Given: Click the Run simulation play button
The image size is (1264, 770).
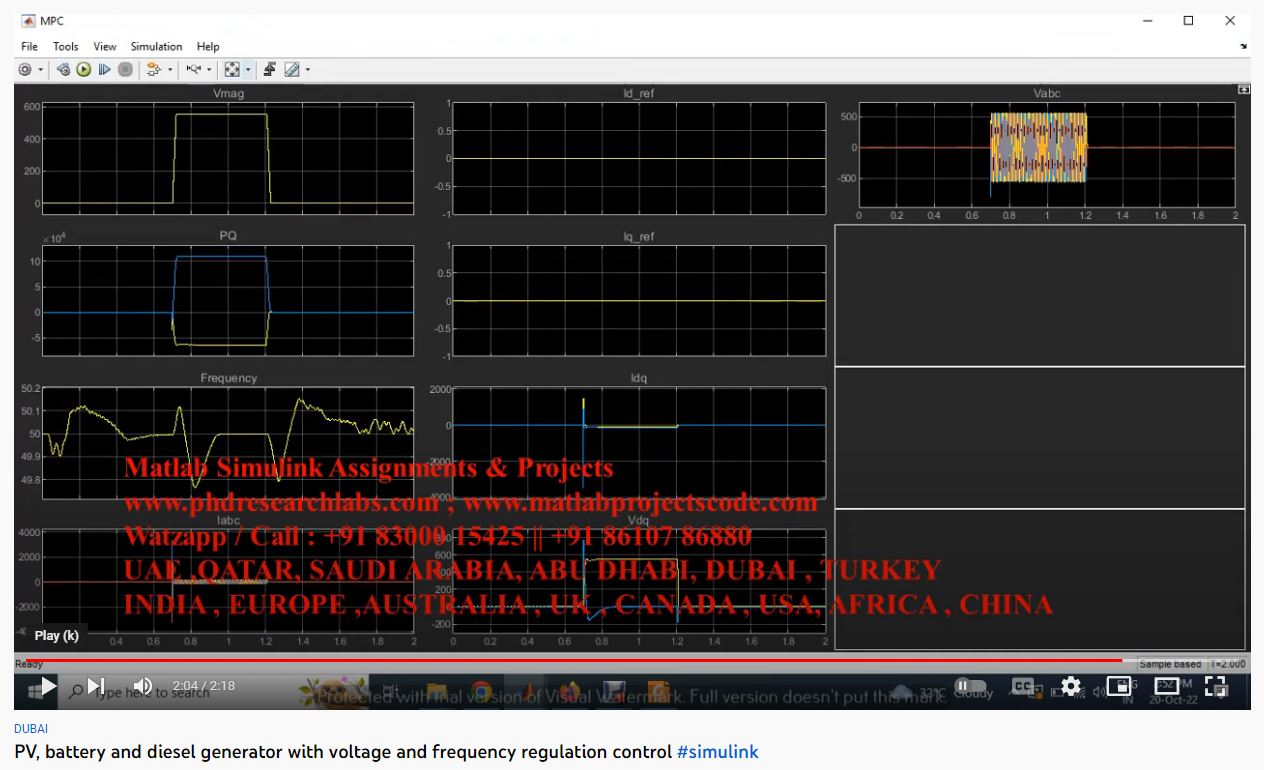Looking at the screenshot, I should (x=84, y=70).
